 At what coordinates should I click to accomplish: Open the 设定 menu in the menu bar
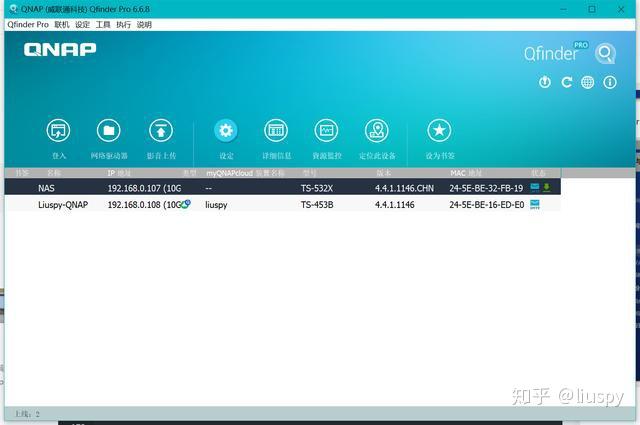82,24
